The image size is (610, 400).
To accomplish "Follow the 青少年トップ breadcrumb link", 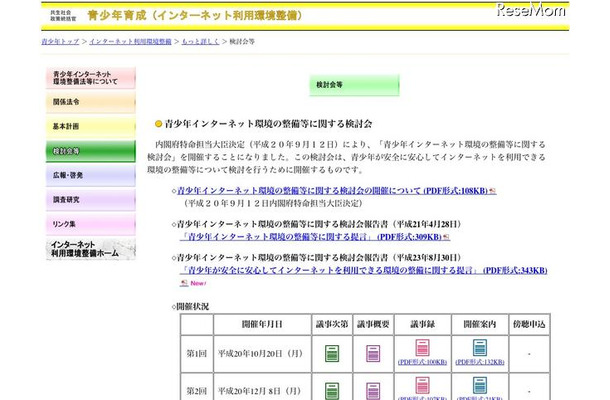I will click(x=60, y=41).
